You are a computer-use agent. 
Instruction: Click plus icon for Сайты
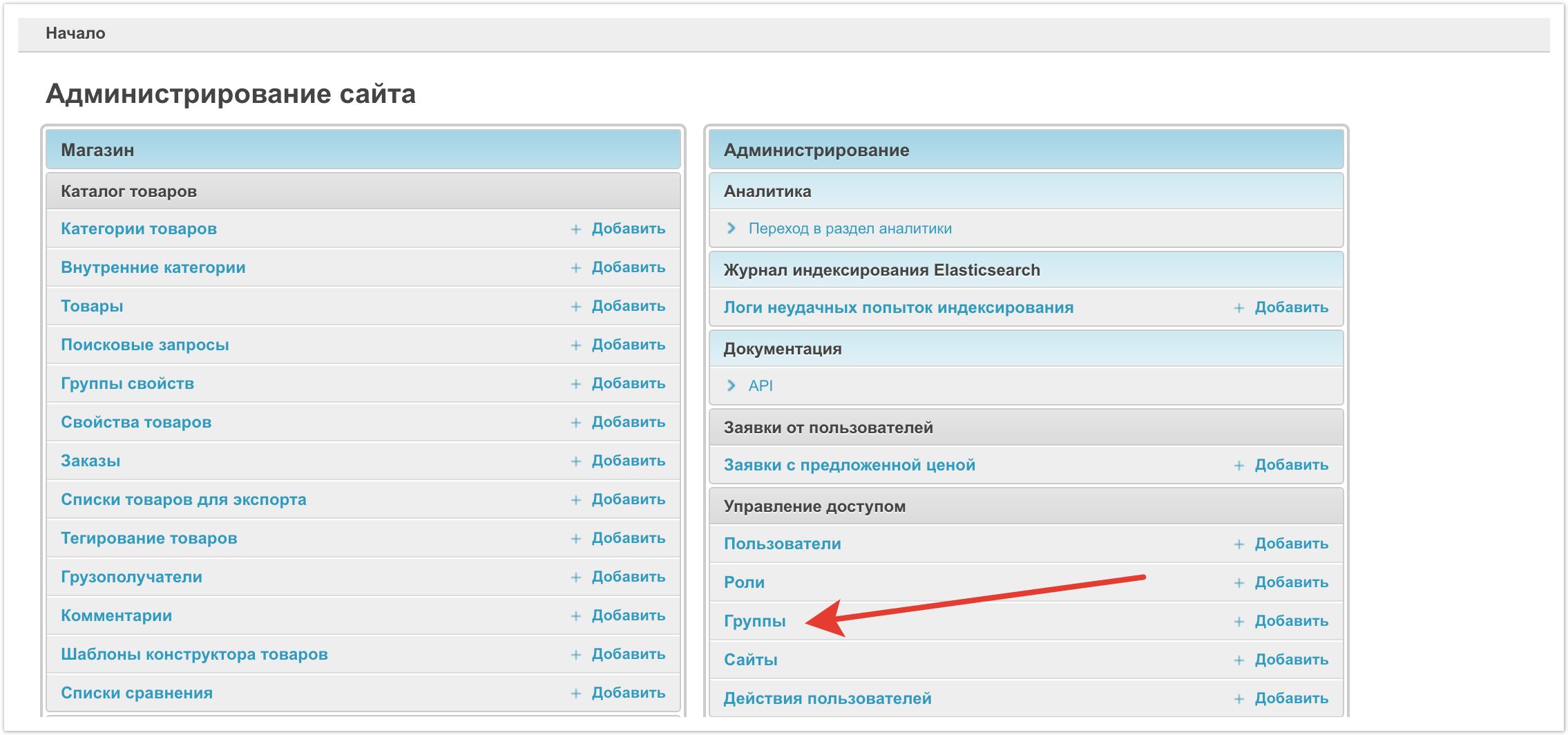(1239, 660)
